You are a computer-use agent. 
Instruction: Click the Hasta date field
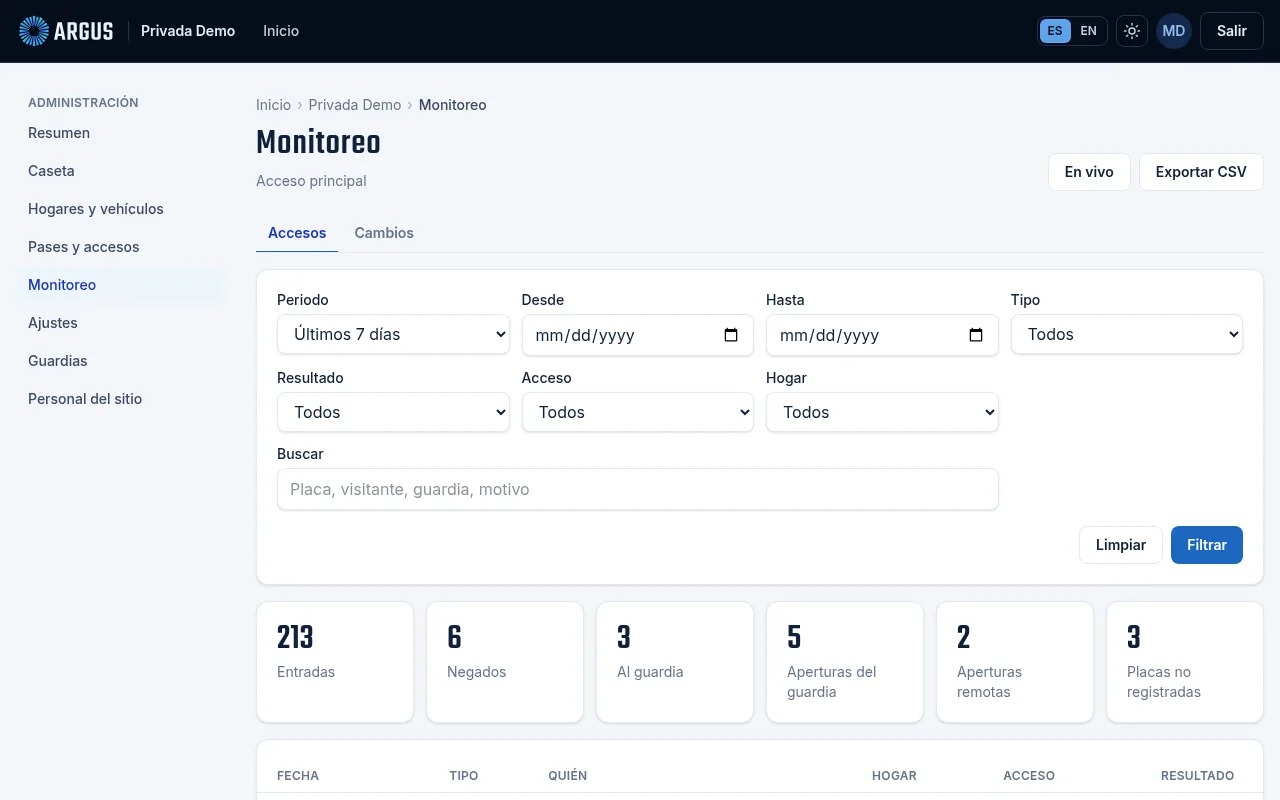tap(882, 335)
